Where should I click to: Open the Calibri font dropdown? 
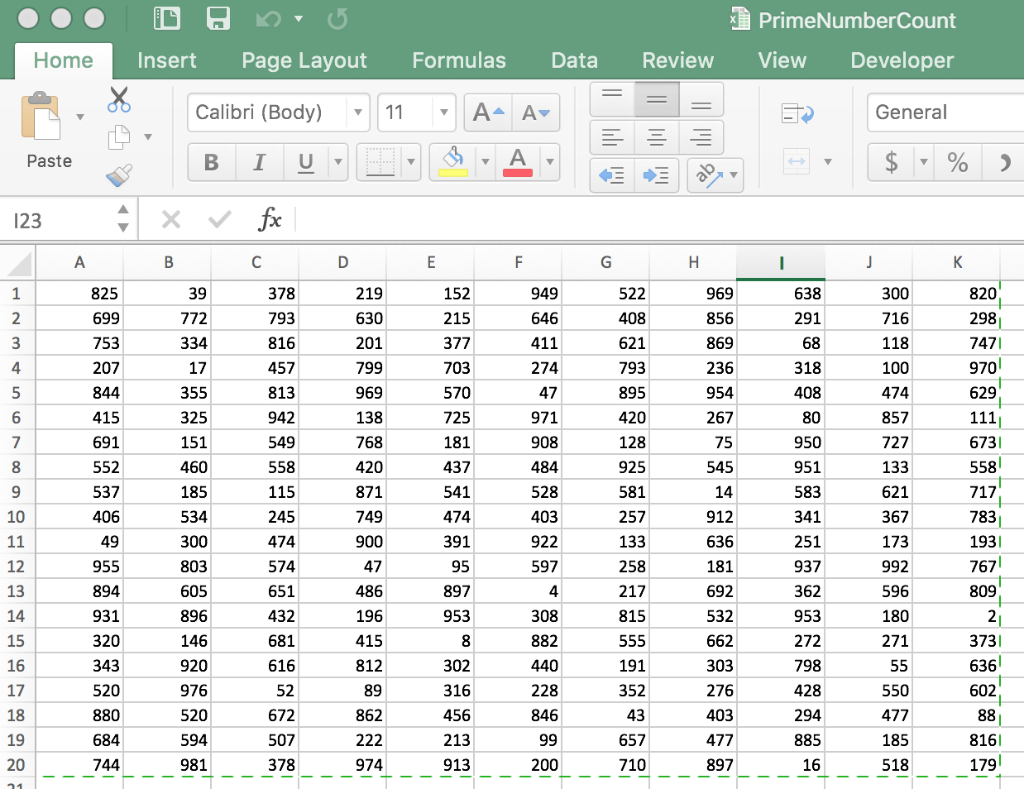pyautogui.click(x=359, y=112)
